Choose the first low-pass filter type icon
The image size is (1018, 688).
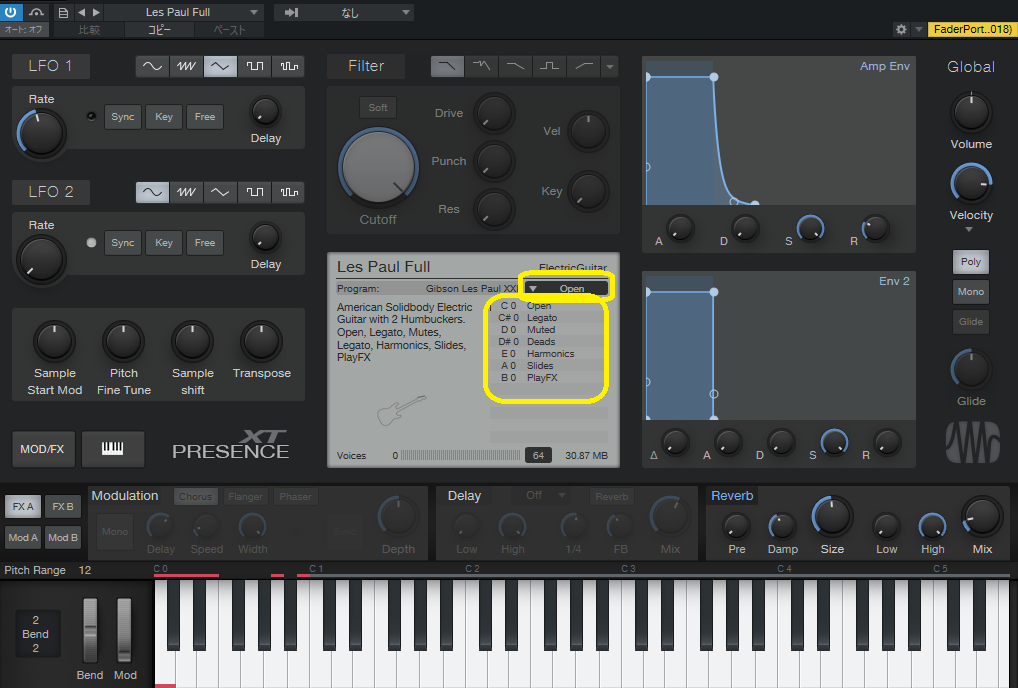[x=447, y=66]
